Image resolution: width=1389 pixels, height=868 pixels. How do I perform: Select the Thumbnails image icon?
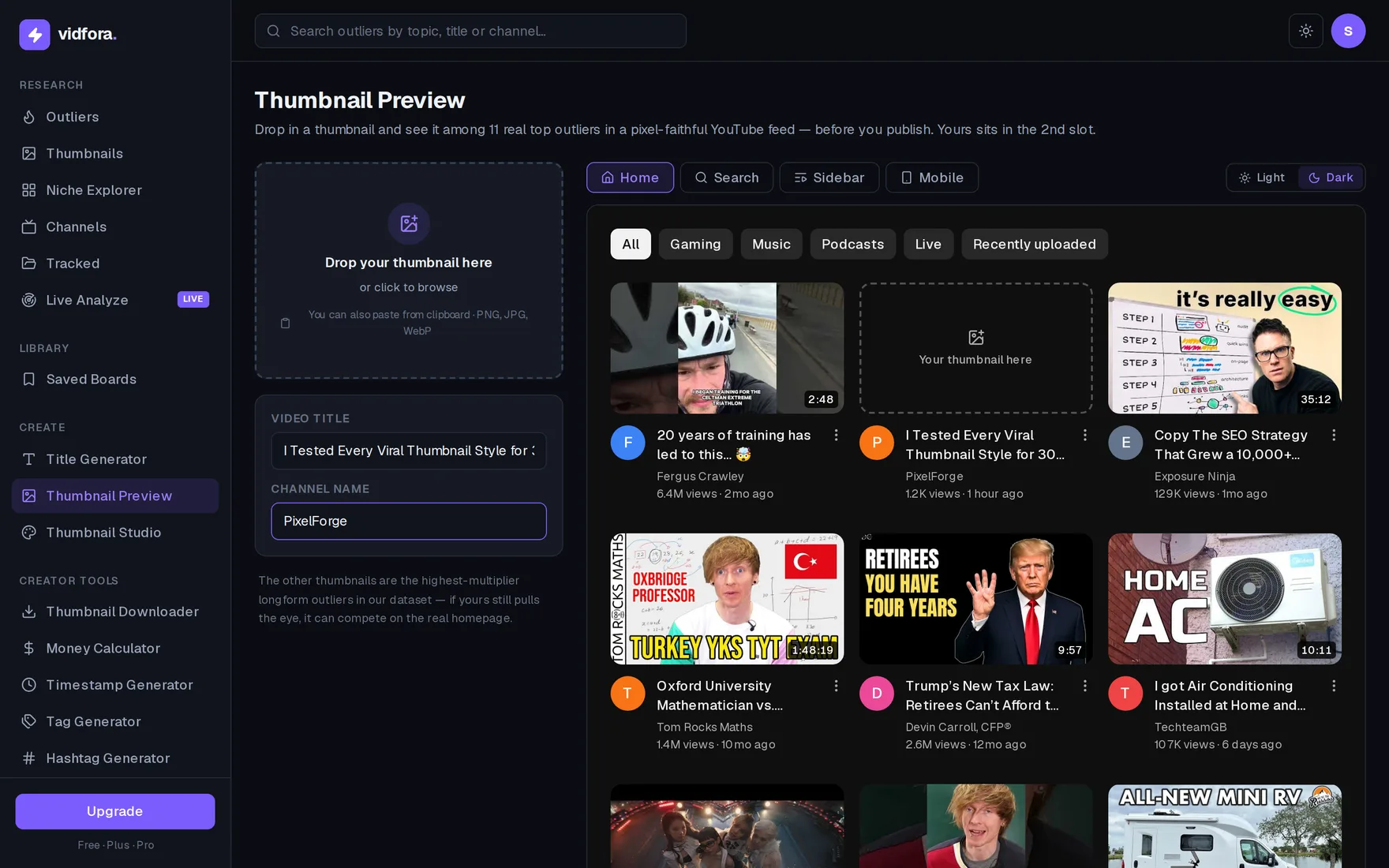tap(29, 153)
